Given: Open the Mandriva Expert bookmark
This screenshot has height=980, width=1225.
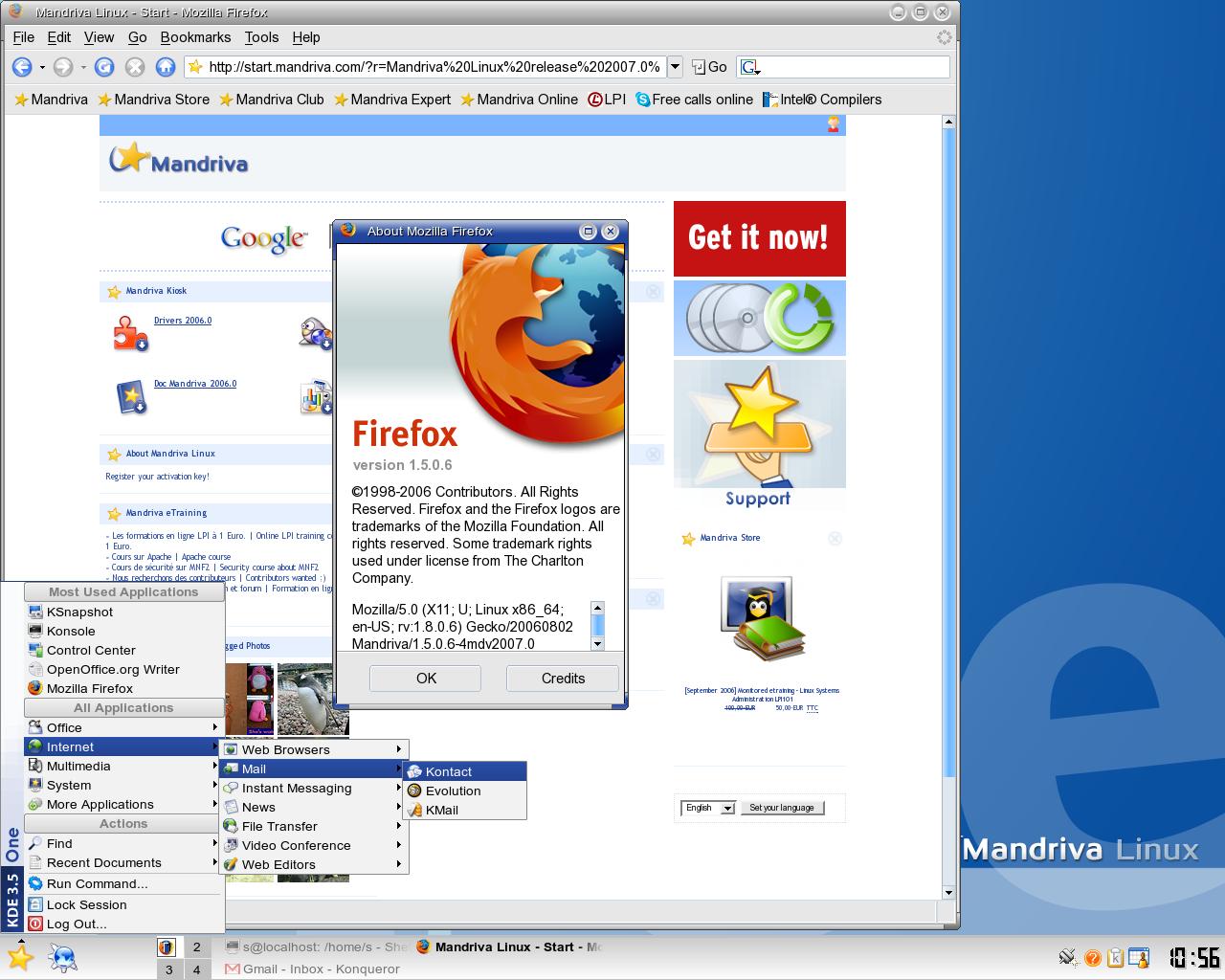Looking at the screenshot, I should pos(391,100).
